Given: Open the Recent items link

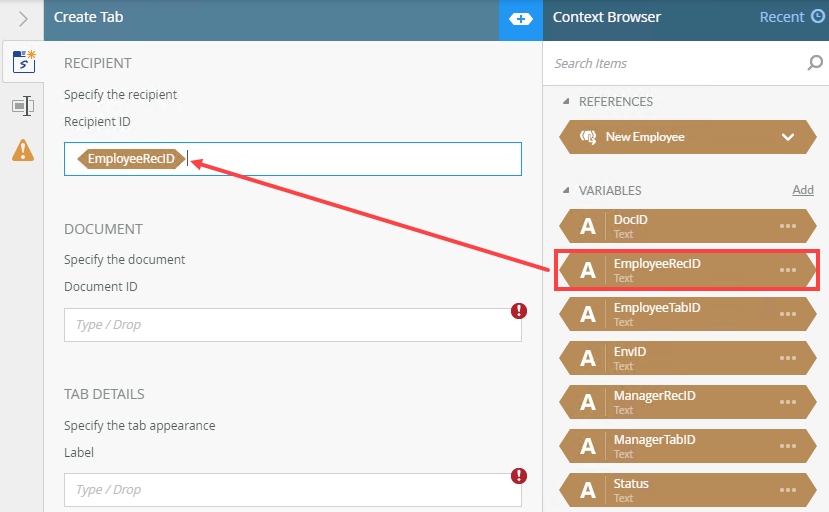Looking at the screenshot, I should point(781,17).
